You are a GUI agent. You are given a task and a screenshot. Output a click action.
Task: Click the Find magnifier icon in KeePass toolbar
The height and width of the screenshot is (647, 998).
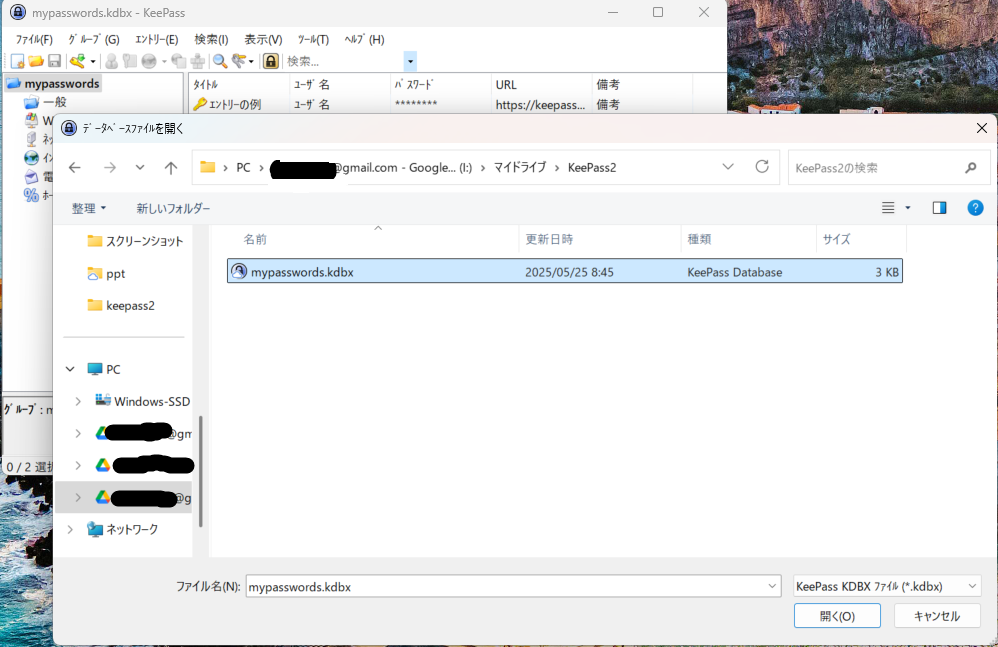220,61
